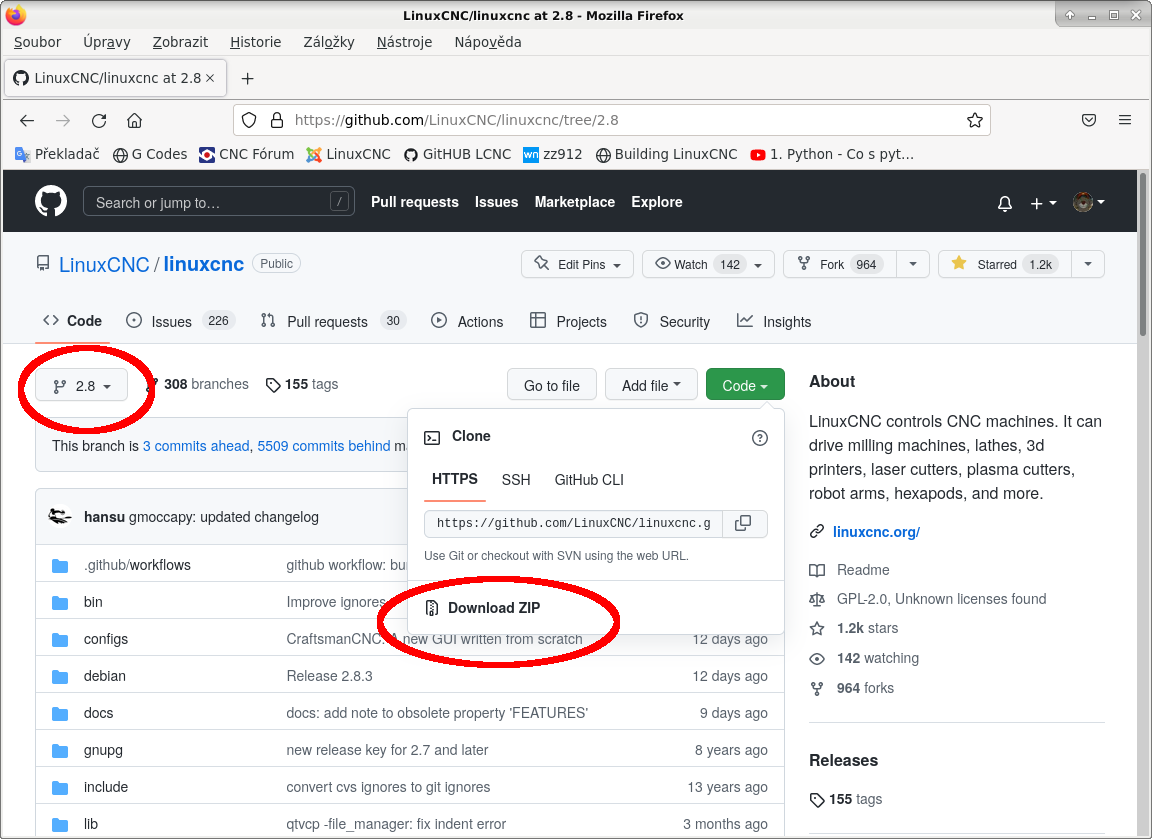Open the linuxcnc.org/ website link
1152x839 pixels.
[x=875, y=532]
